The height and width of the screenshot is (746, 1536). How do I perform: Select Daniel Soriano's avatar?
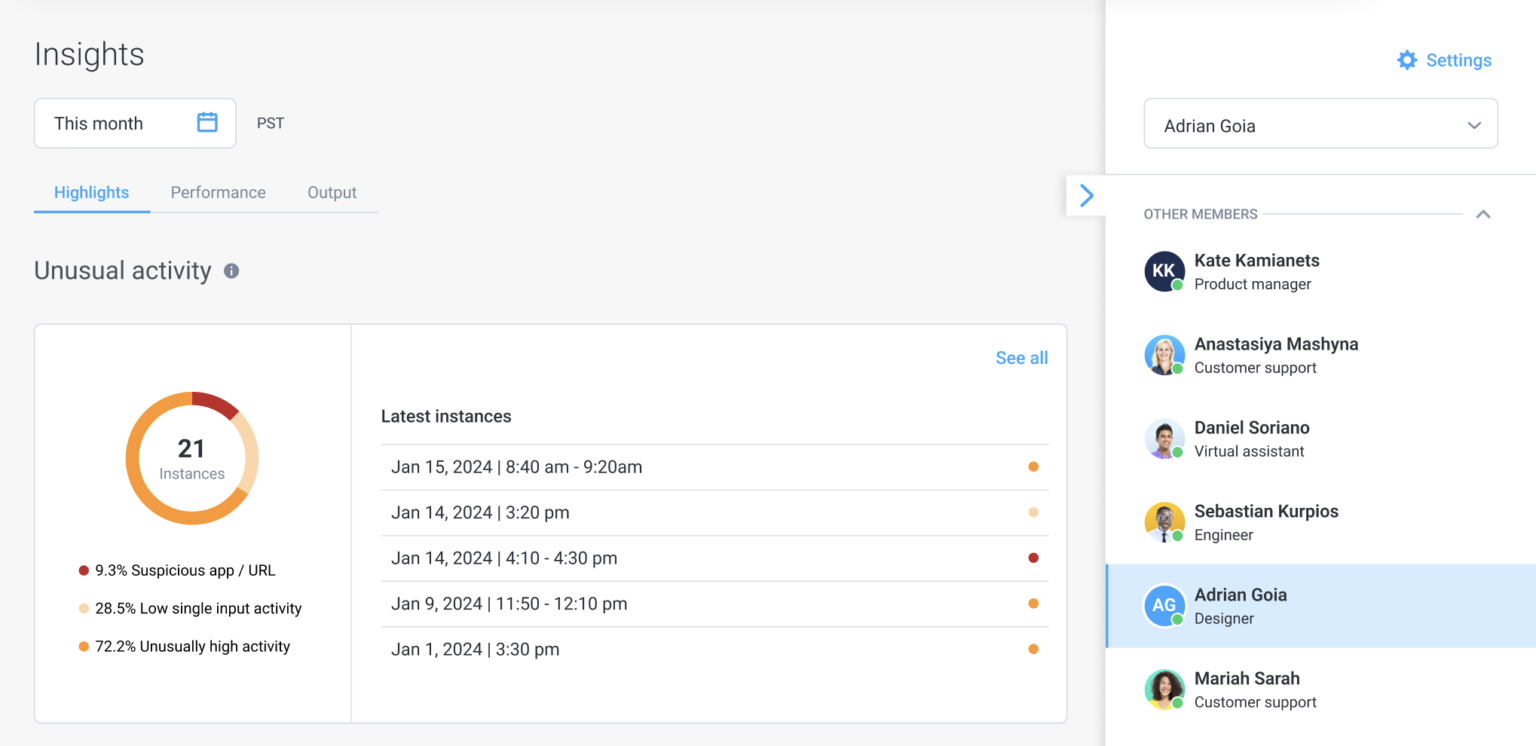tap(1164, 438)
